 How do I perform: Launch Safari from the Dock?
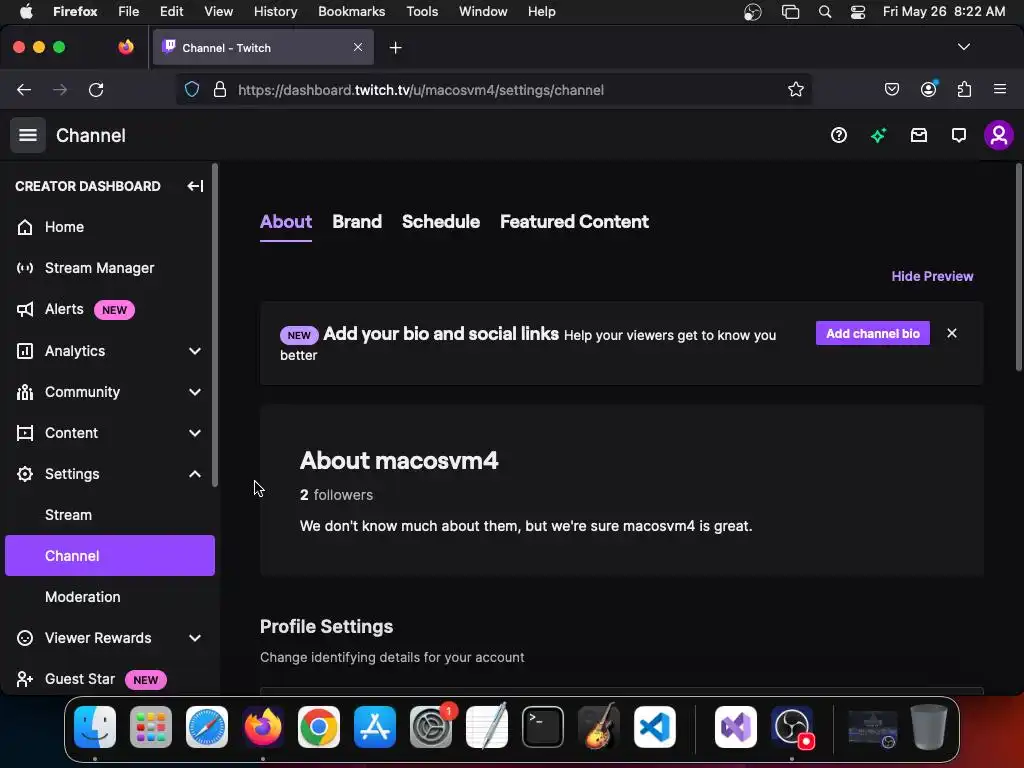[x=207, y=727]
